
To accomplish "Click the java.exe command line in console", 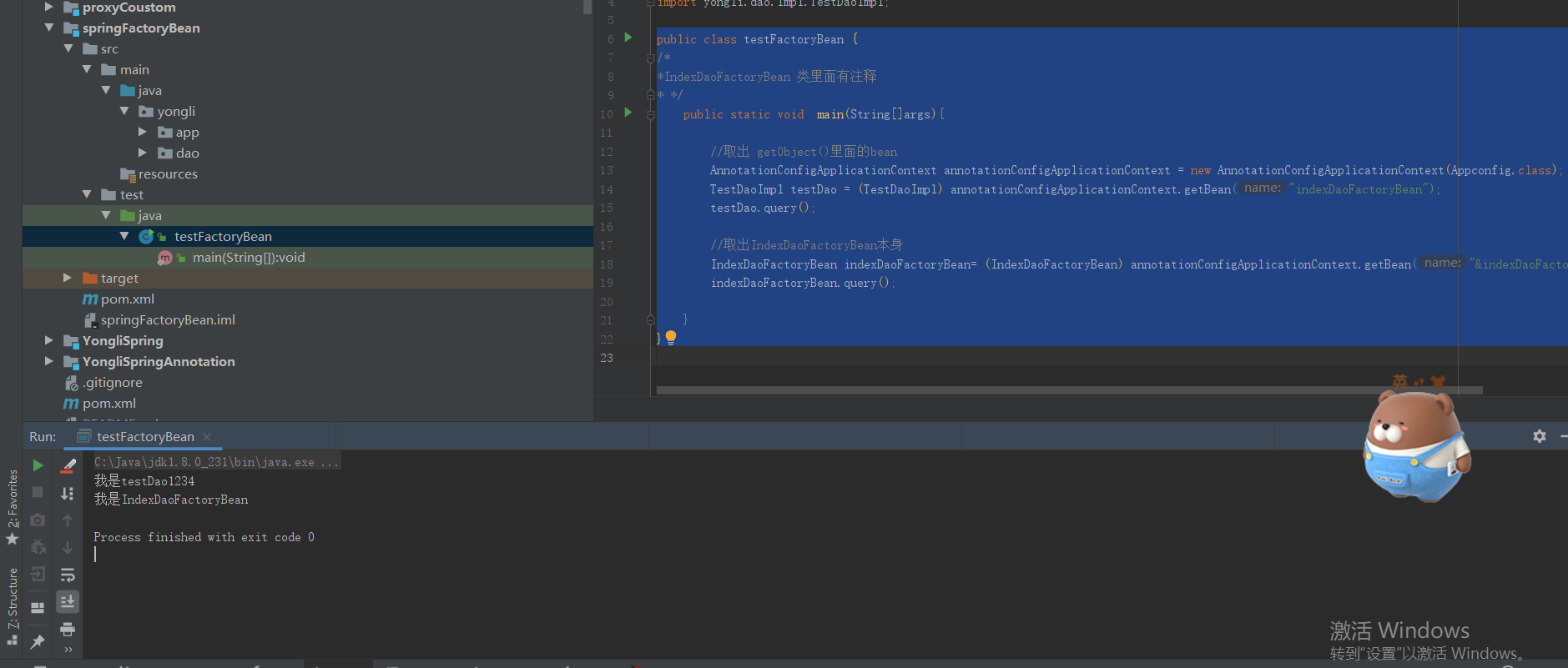I will click(x=216, y=462).
